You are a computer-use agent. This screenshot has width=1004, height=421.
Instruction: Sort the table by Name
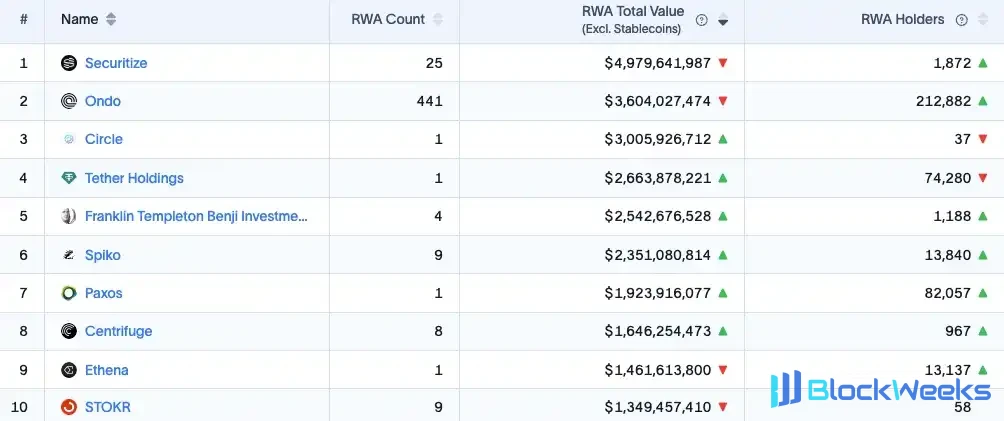(111, 19)
